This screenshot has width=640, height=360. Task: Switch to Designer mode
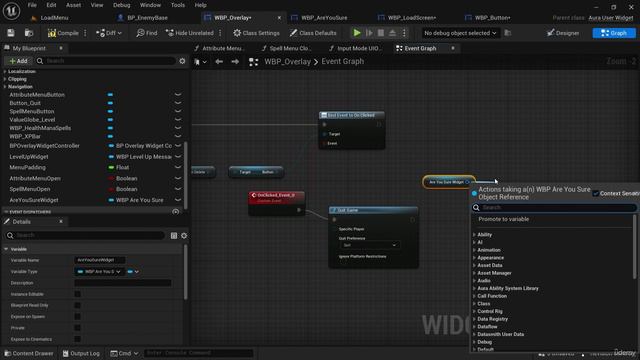(563, 33)
